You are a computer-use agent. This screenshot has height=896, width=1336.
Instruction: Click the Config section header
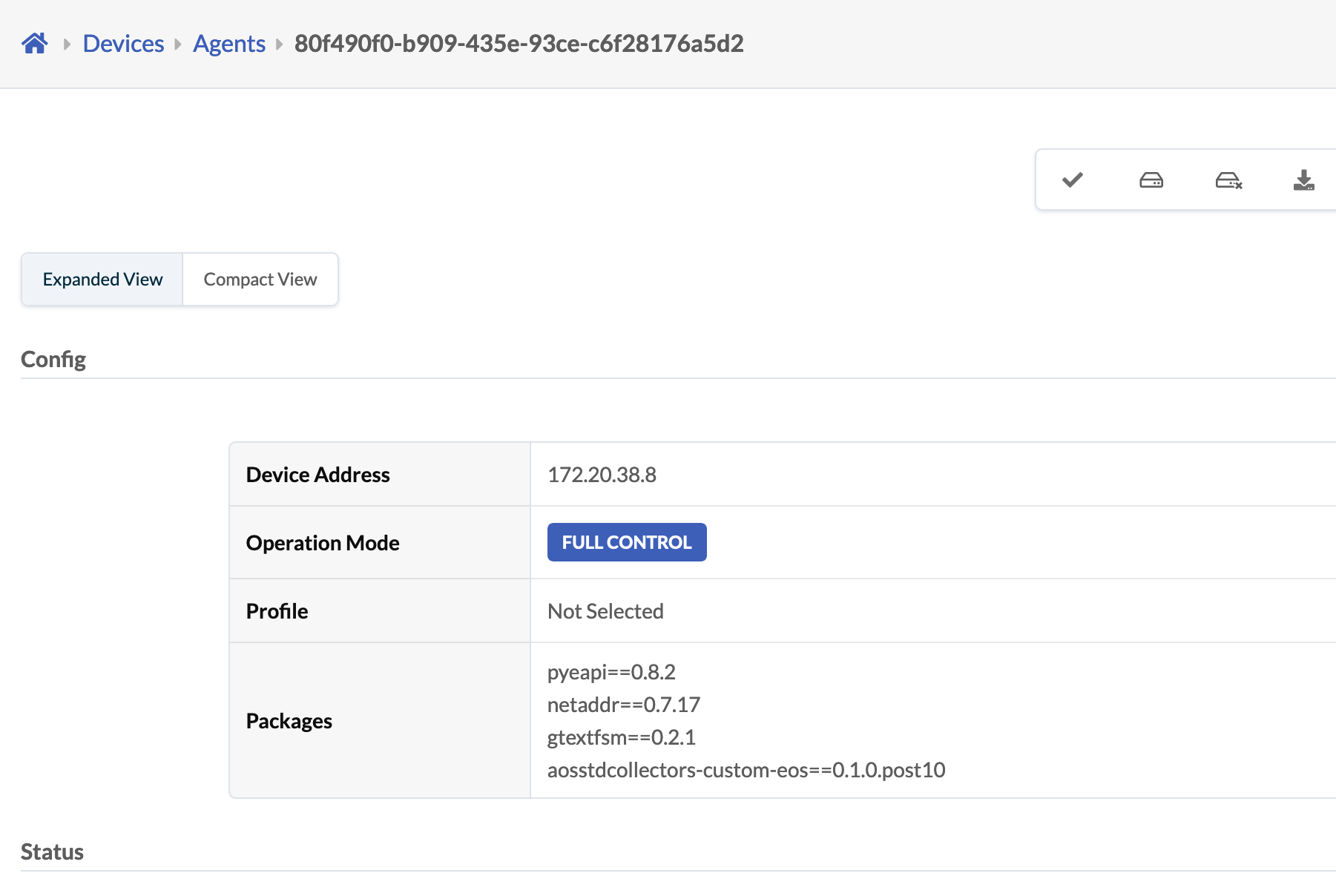tap(53, 359)
